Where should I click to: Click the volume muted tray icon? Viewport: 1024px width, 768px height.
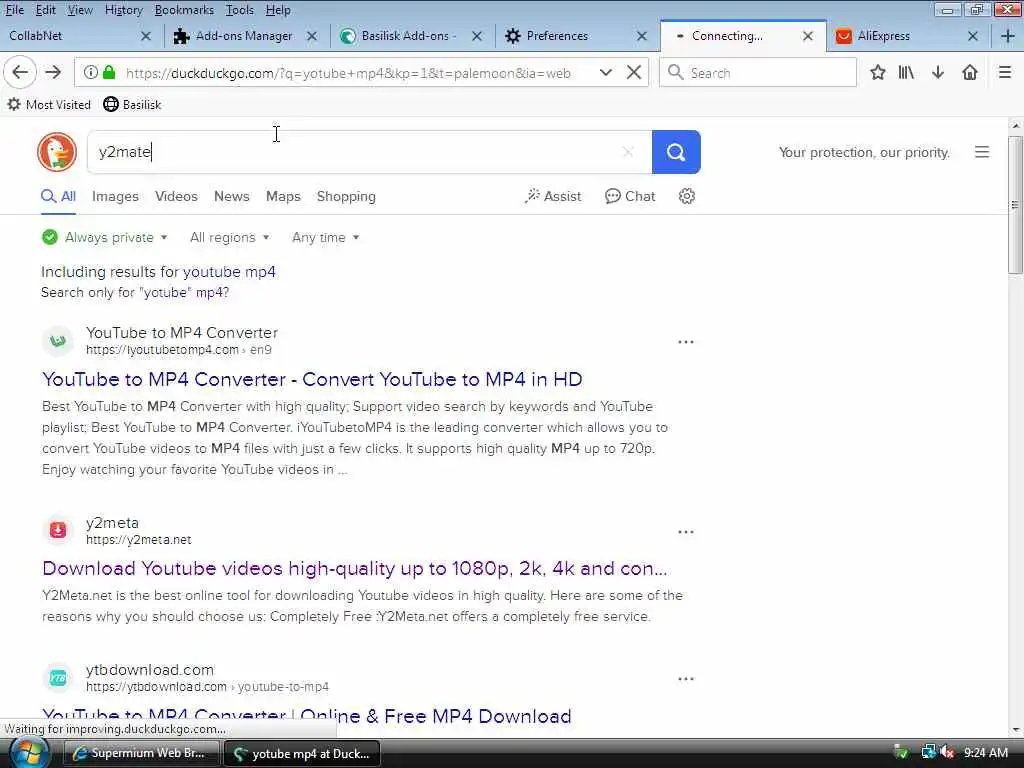coord(948,753)
